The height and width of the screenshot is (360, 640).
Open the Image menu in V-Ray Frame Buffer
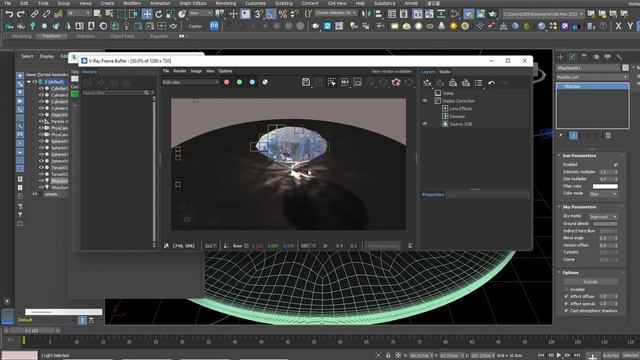click(x=196, y=71)
